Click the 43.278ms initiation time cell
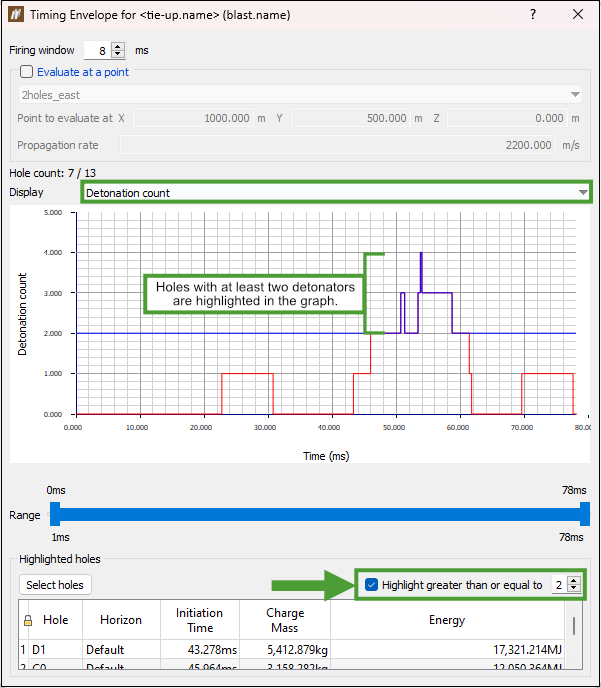Screen dimensions: 601x688 point(200,649)
